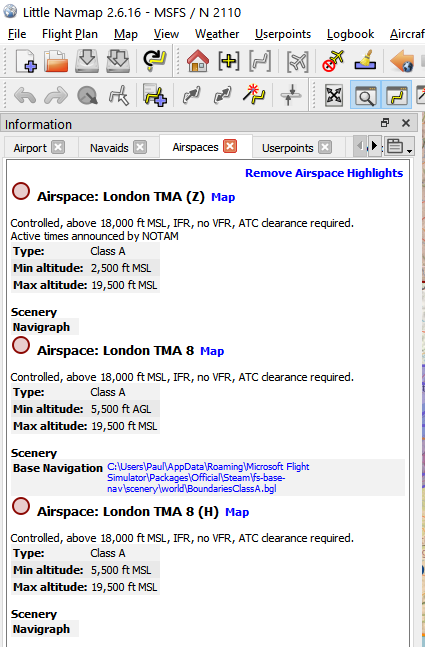The height and width of the screenshot is (647, 425).
Task: Click the 'Airspace: London TMA 8 (H)' heading
Action: tap(128, 512)
